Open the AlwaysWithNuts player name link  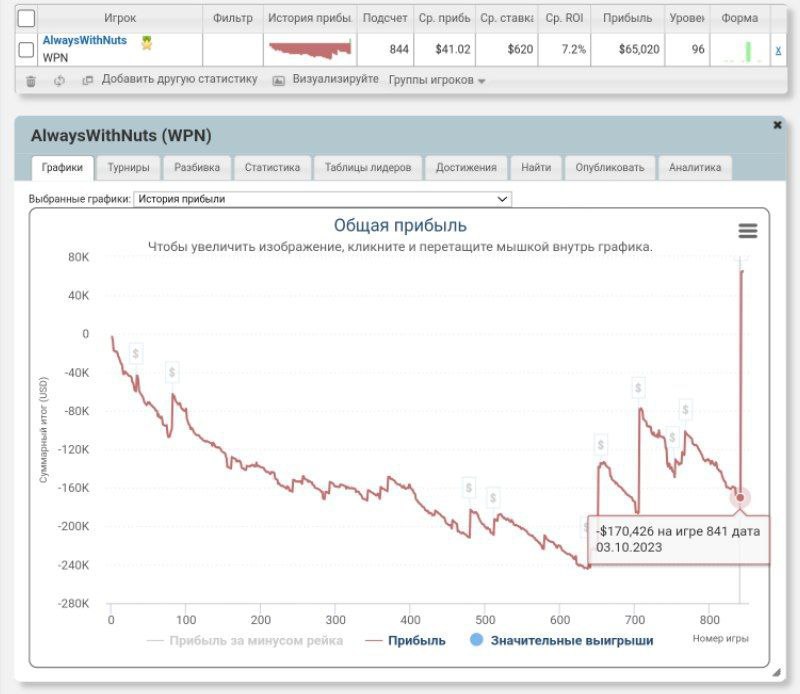[85, 41]
